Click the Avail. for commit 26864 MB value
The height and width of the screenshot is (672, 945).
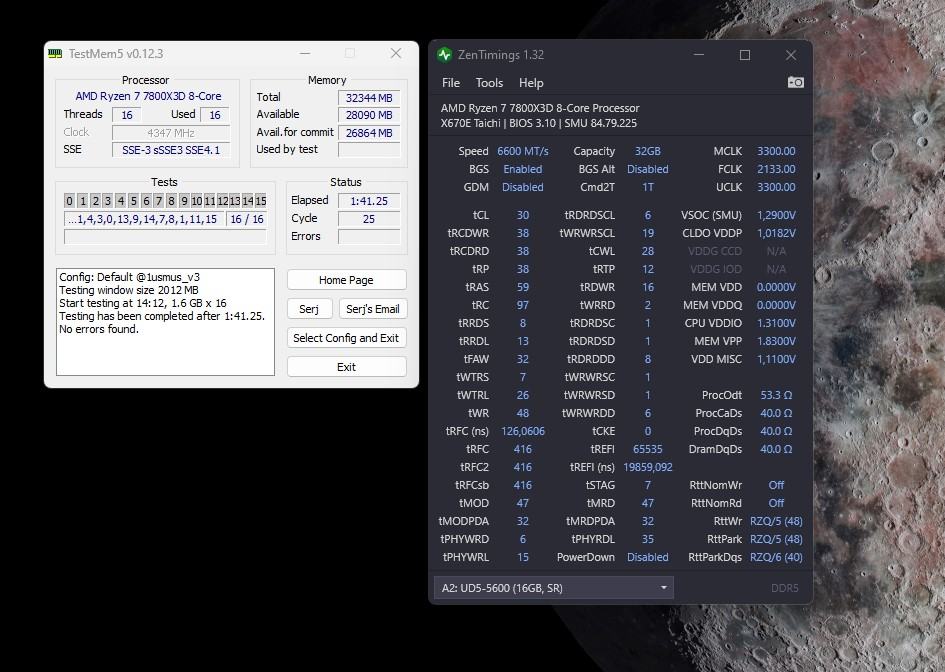pos(369,133)
